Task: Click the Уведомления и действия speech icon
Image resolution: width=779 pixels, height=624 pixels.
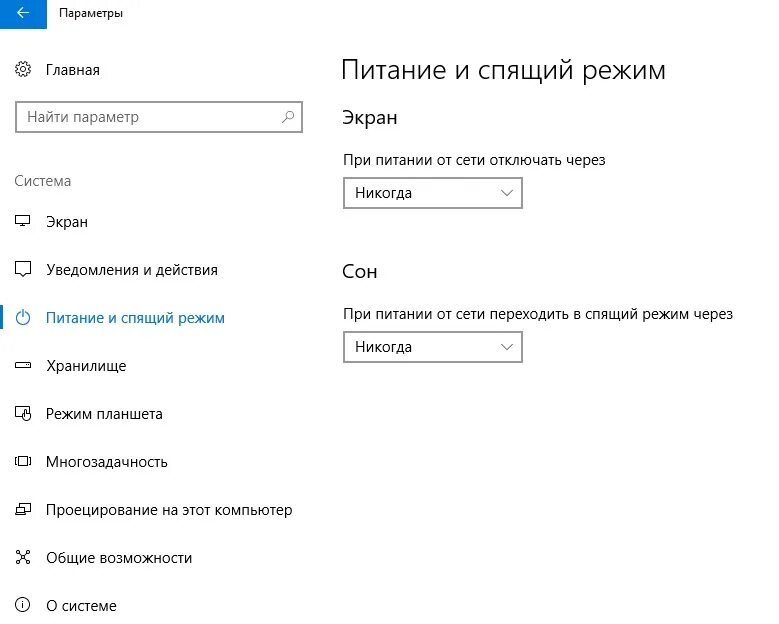Action: 23,270
